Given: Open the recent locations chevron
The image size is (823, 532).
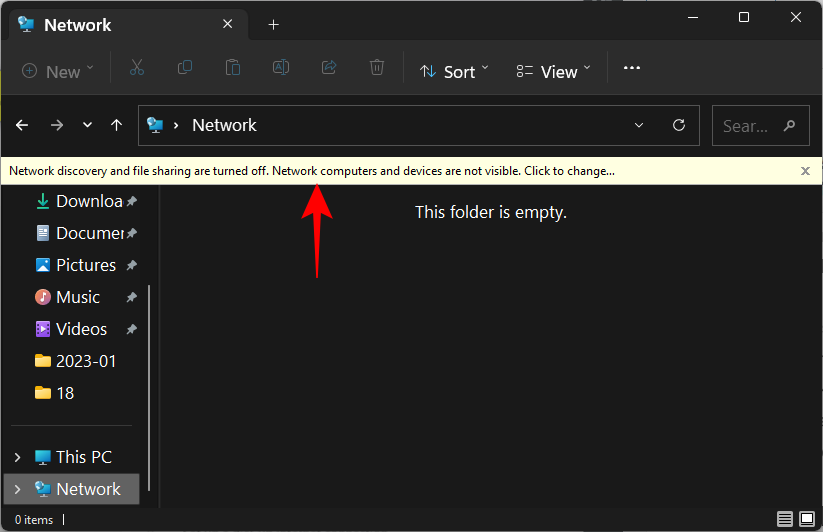Looking at the screenshot, I should coord(87,125).
